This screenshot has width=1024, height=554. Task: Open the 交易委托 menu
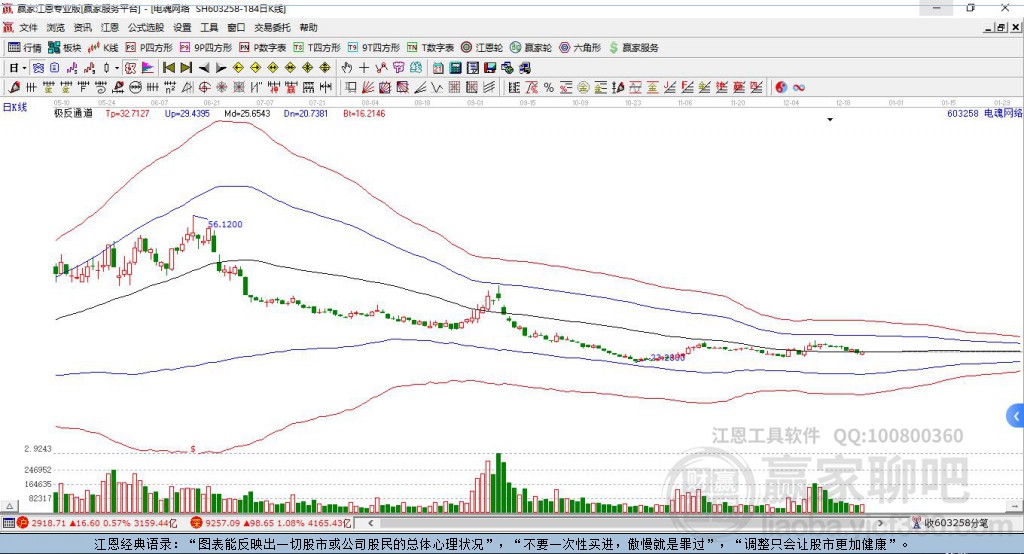pyautogui.click(x=272, y=27)
